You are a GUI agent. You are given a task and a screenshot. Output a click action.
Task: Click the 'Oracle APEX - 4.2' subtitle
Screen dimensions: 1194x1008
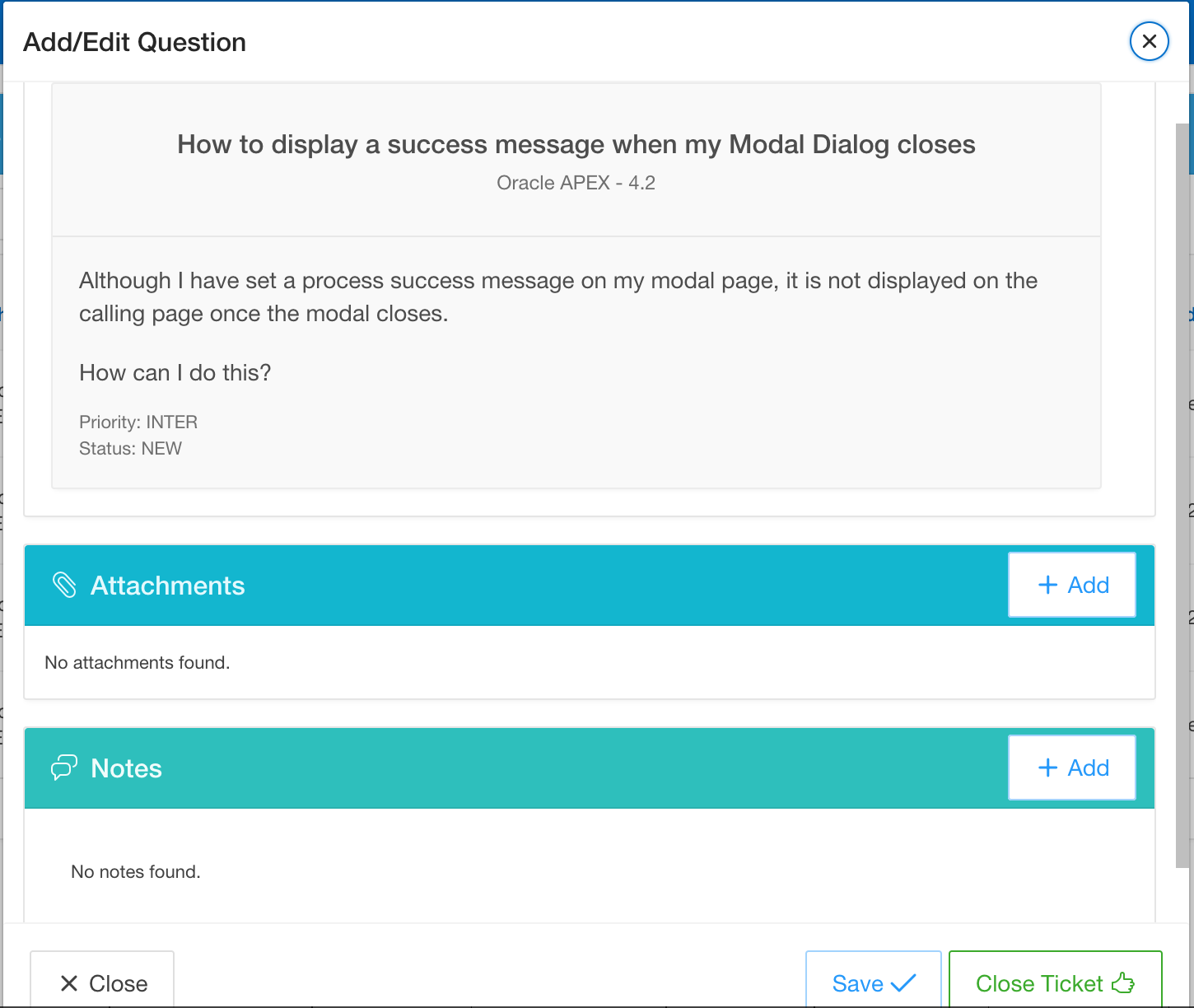pyautogui.click(x=576, y=183)
